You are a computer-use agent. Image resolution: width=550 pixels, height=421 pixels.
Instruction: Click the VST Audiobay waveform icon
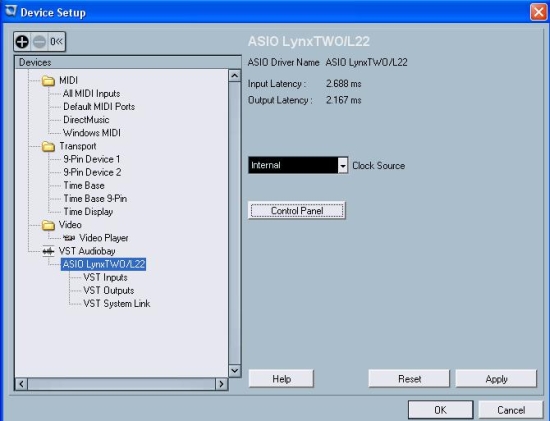pos(48,251)
